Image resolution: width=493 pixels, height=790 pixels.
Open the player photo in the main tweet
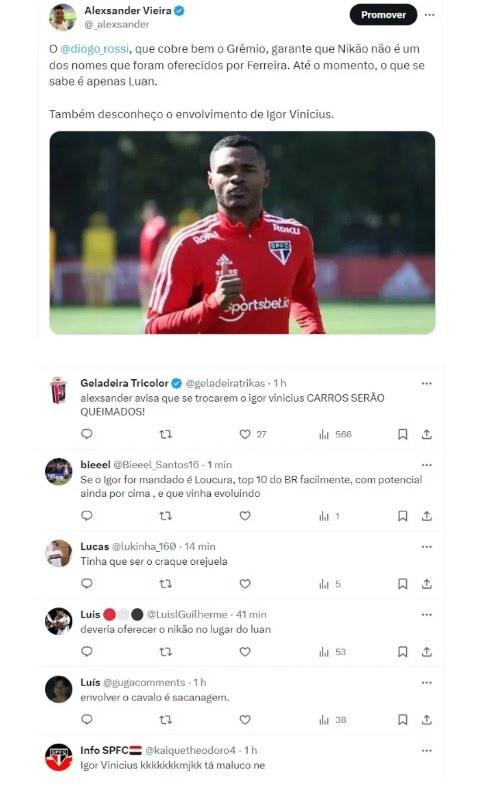242,232
